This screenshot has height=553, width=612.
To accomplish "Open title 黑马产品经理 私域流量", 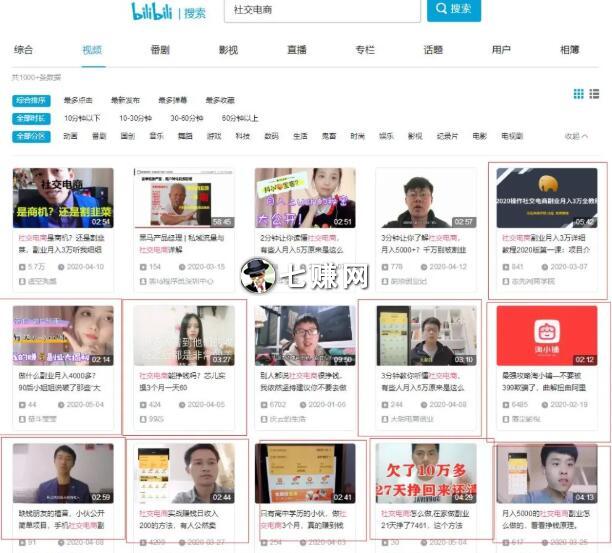I will (181, 244).
